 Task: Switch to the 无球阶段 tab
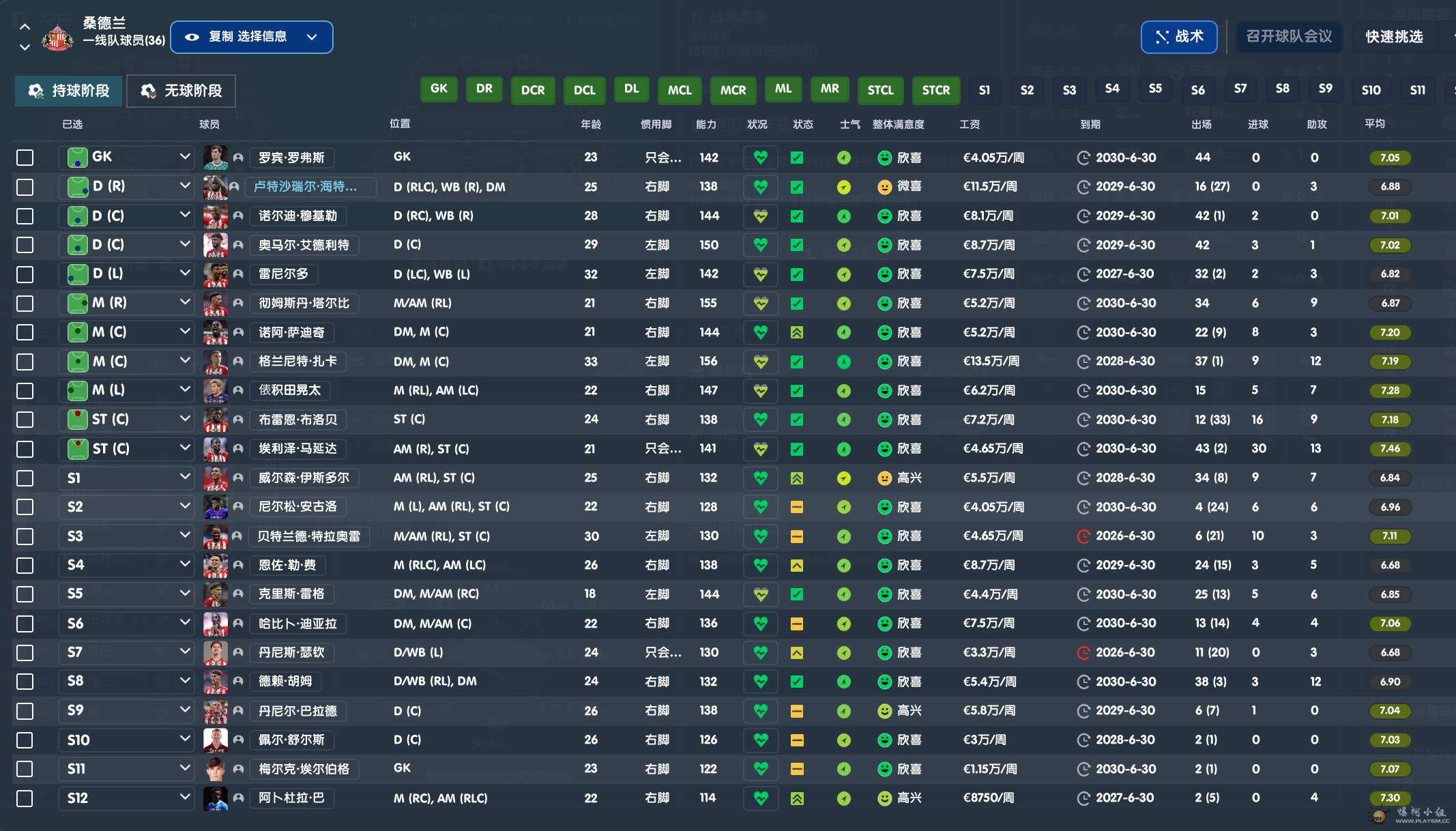(x=181, y=91)
